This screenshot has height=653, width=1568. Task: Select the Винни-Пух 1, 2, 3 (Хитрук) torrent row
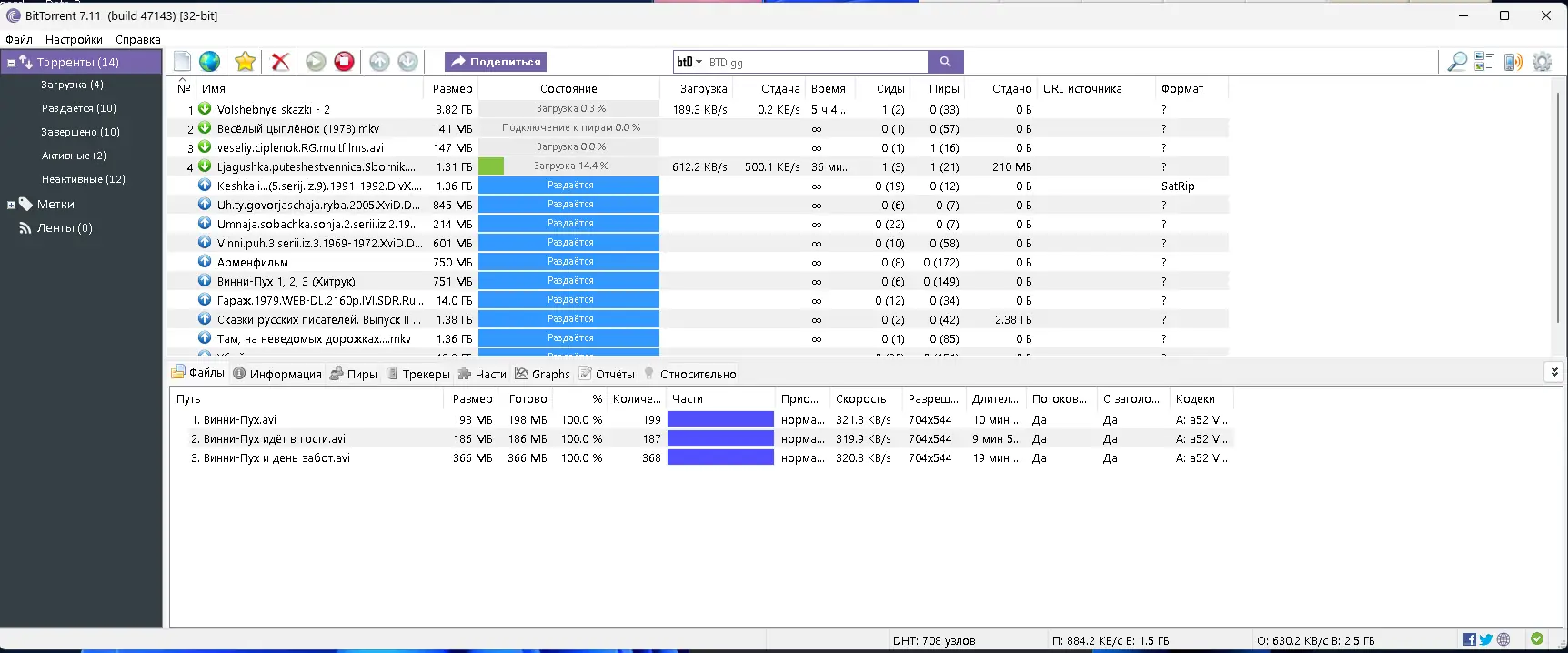(x=697, y=281)
